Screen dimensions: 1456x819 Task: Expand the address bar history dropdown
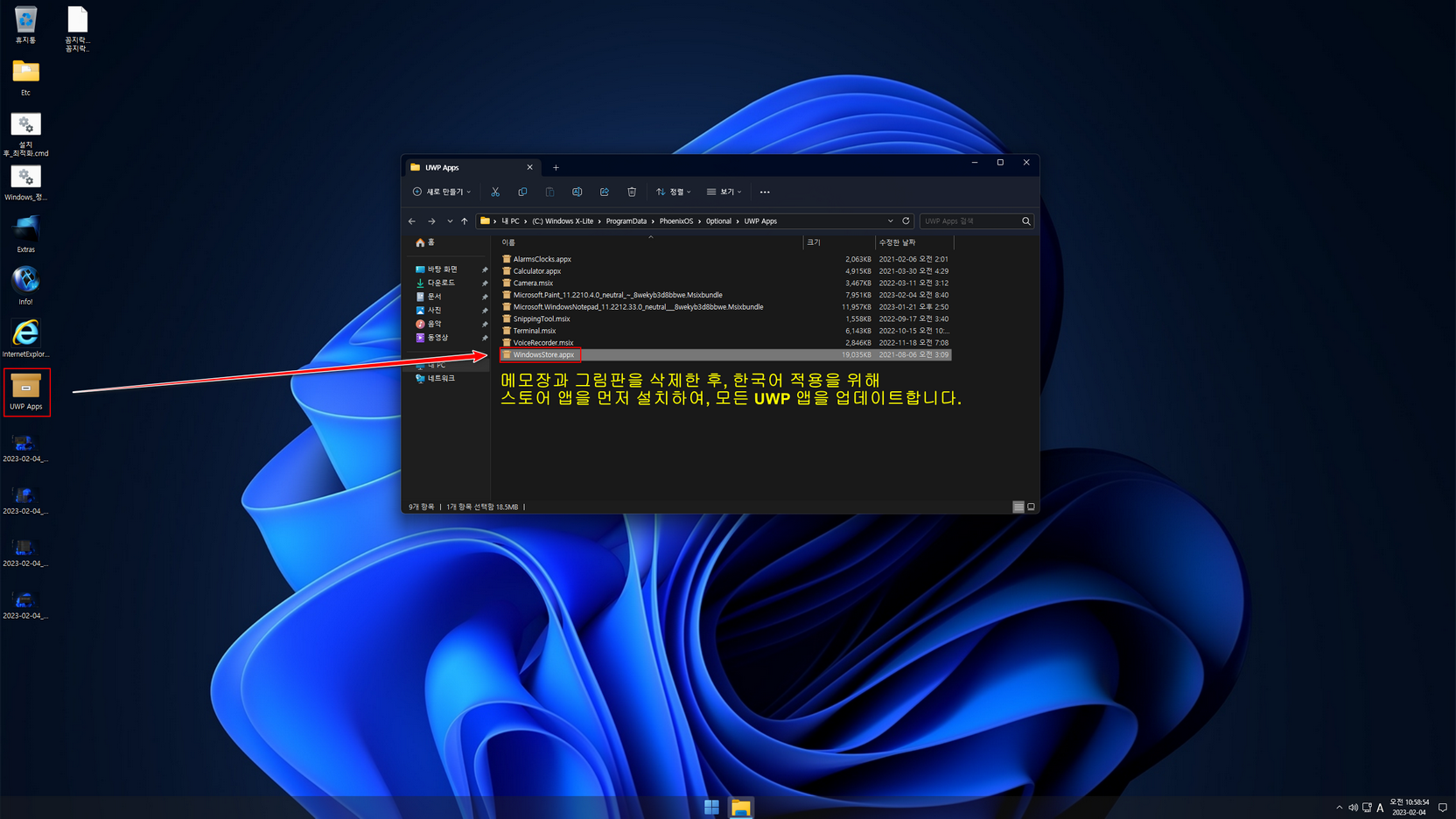pos(891,221)
